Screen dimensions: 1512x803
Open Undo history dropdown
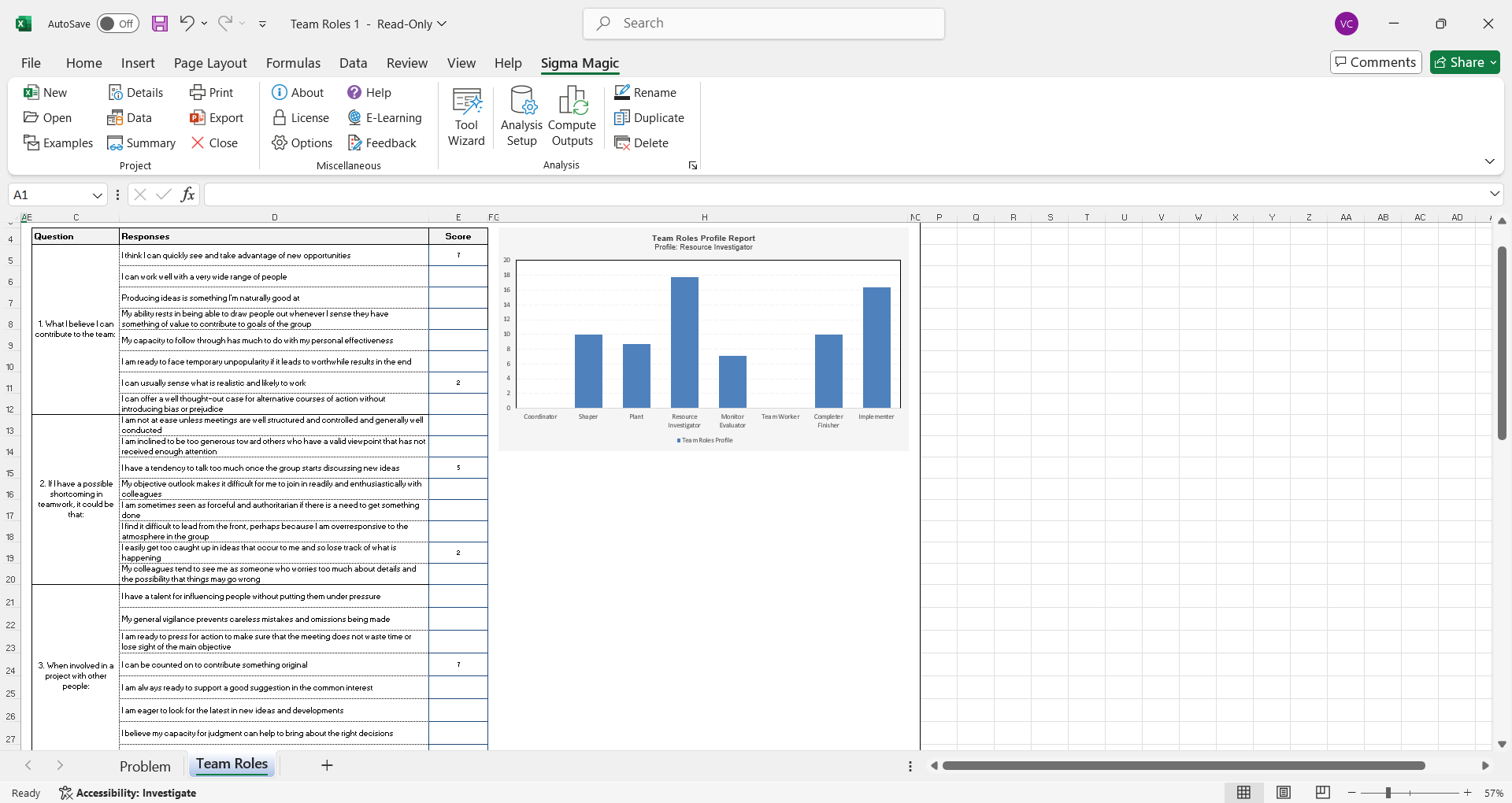tap(204, 24)
